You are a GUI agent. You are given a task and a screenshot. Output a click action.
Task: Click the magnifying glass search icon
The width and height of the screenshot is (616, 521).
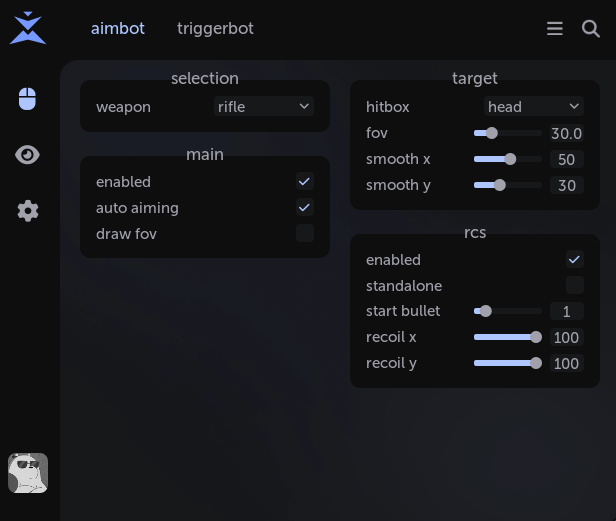[x=591, y=29]
